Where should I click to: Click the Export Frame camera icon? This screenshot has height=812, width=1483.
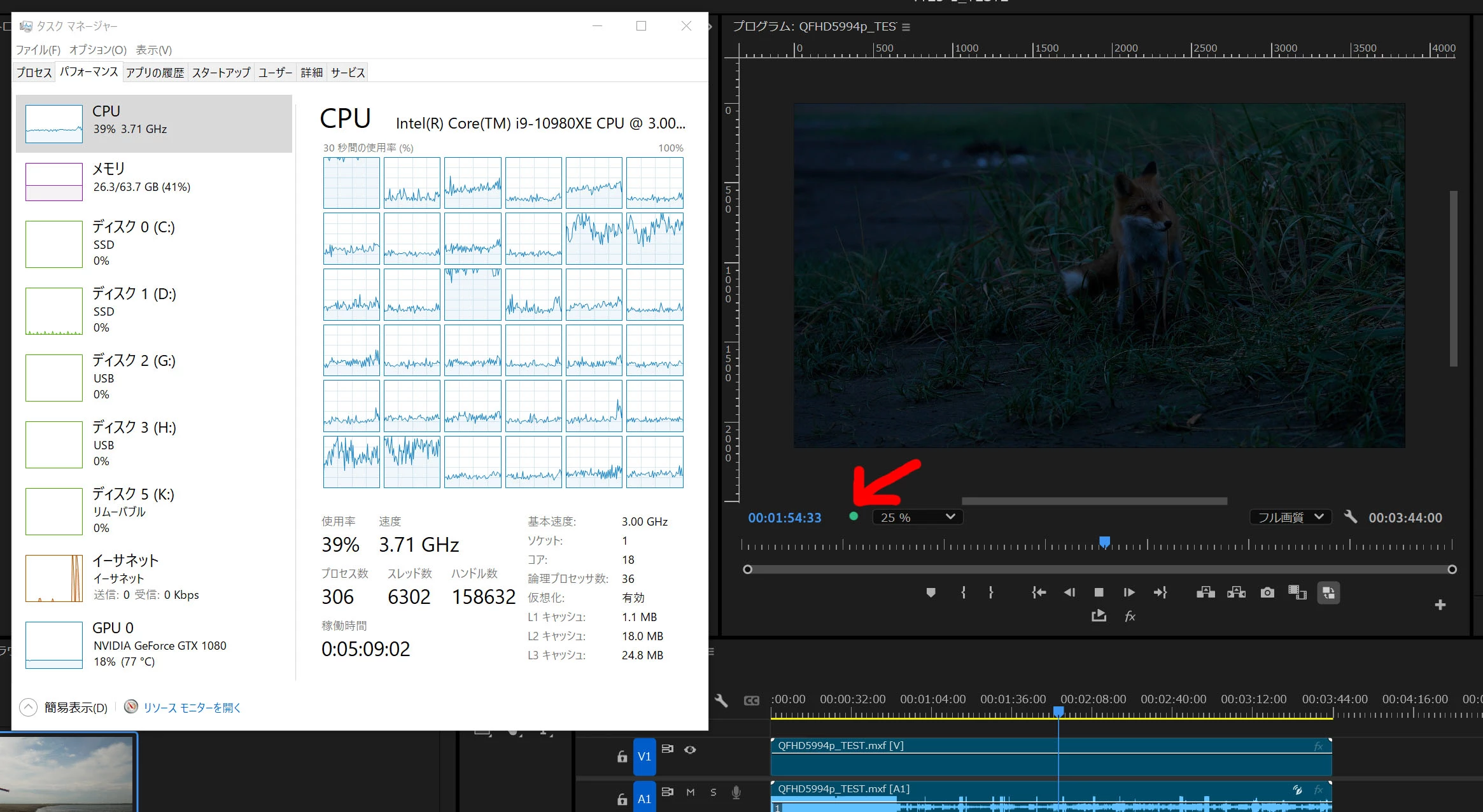tap(1267, 592)
